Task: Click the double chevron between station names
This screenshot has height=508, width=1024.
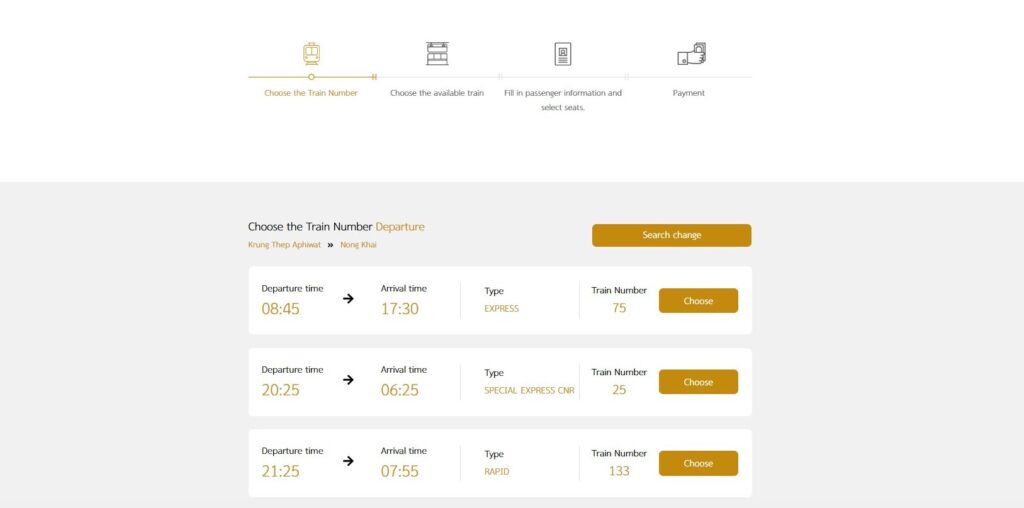Action: coord(330,245)
